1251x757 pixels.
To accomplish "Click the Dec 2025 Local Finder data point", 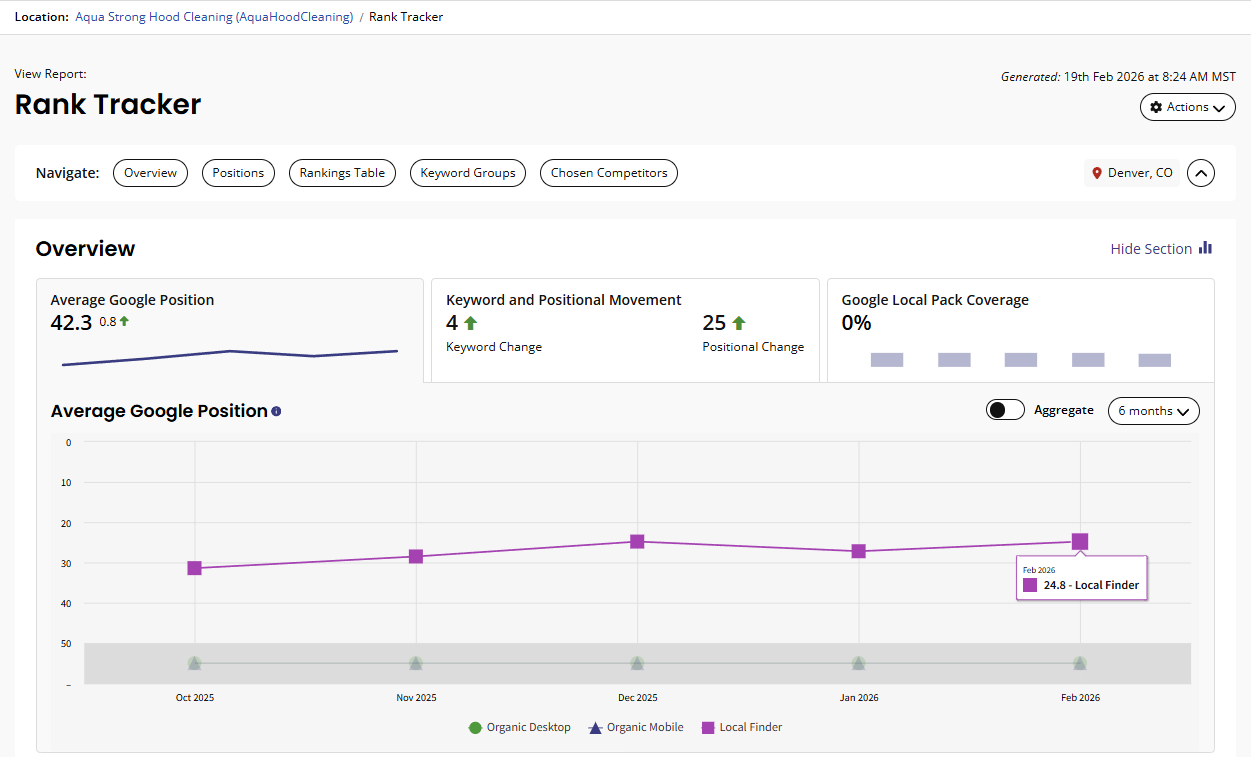I will point(637,542).
